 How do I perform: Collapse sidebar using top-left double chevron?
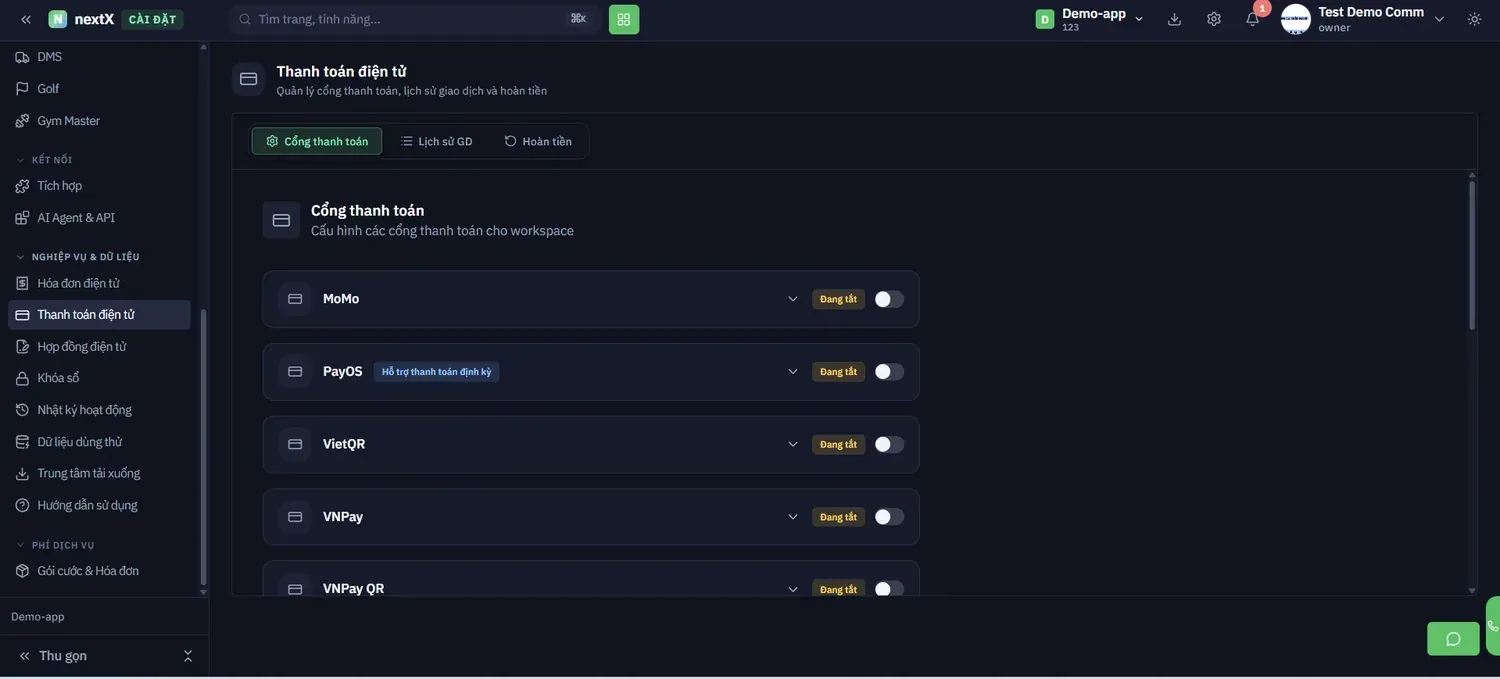click(x=26, y=19)
